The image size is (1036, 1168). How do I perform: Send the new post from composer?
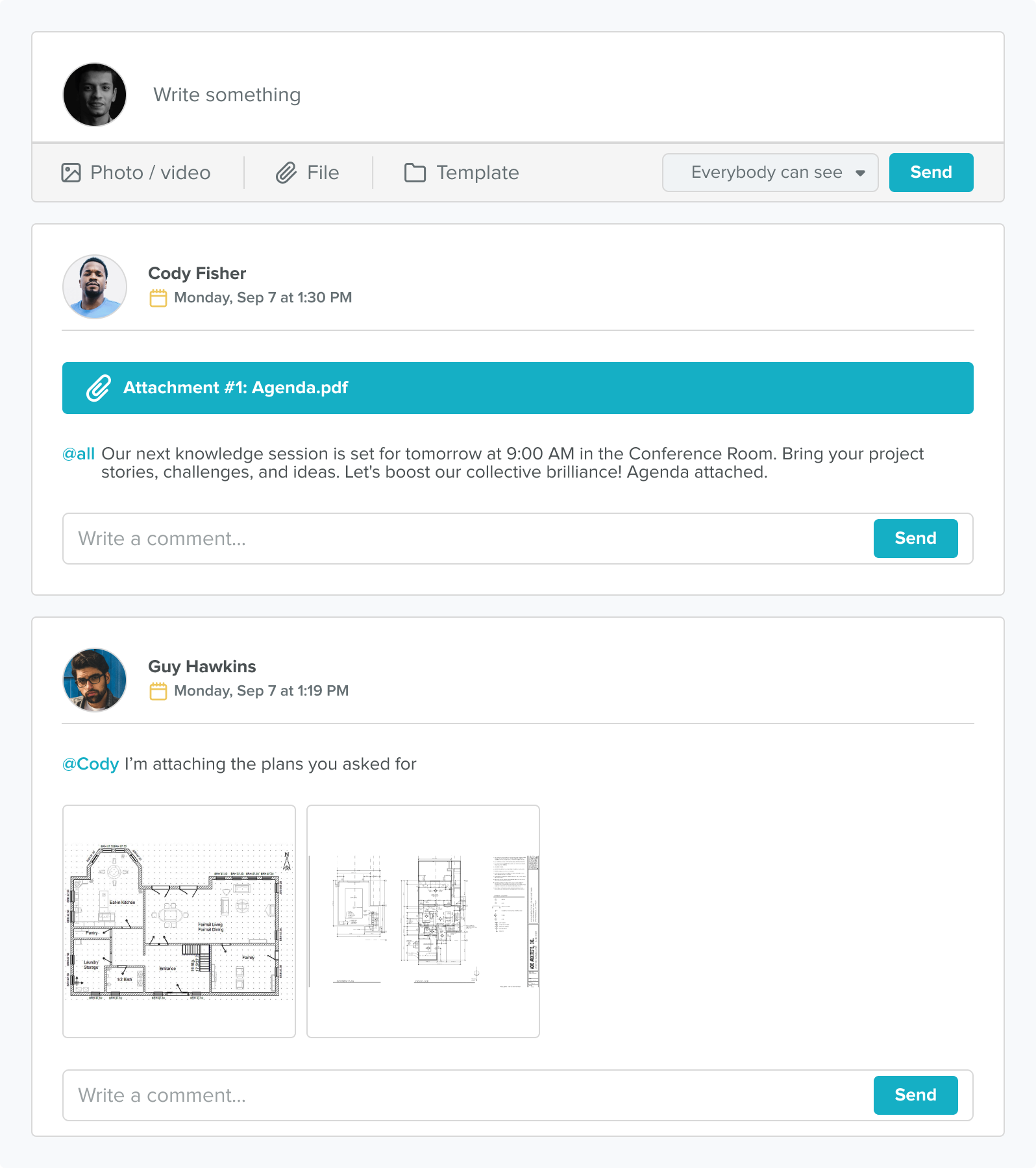pos(931,173)
